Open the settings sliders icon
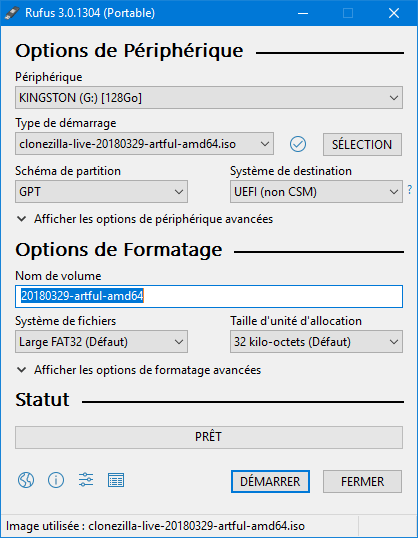The image size is (418, 538). coord(86,480)
